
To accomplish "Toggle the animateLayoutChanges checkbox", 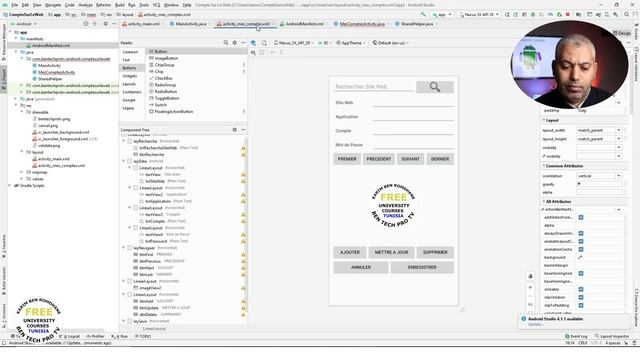I will [581, 242].
